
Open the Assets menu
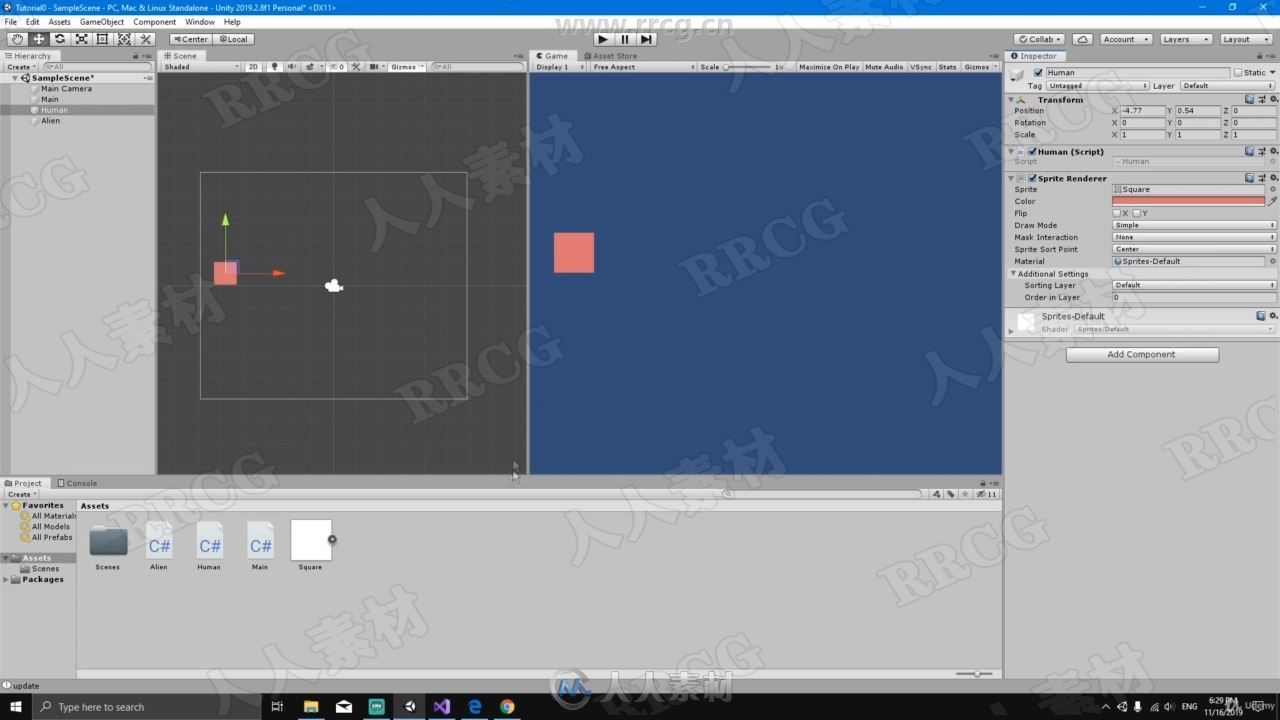pyautogui.click(x=60, y=22)
